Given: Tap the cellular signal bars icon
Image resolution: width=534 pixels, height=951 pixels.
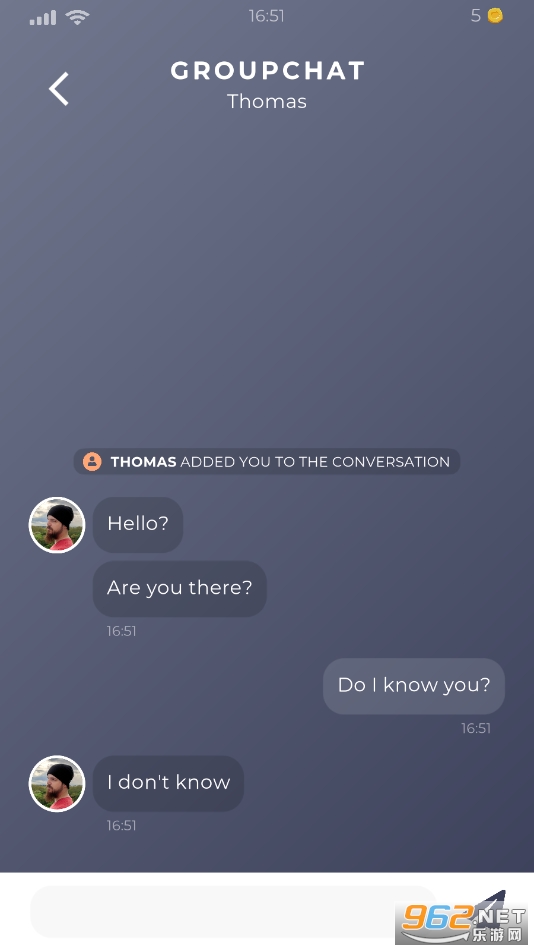Looking at the screenshot, I should pos(43,18).
